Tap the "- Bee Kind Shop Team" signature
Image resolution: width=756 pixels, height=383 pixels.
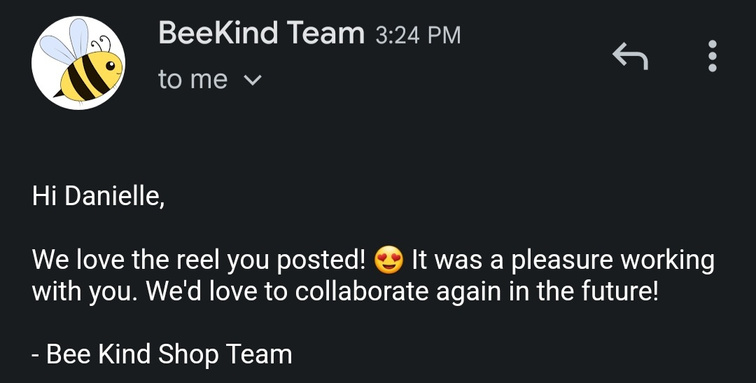(162, 355)
